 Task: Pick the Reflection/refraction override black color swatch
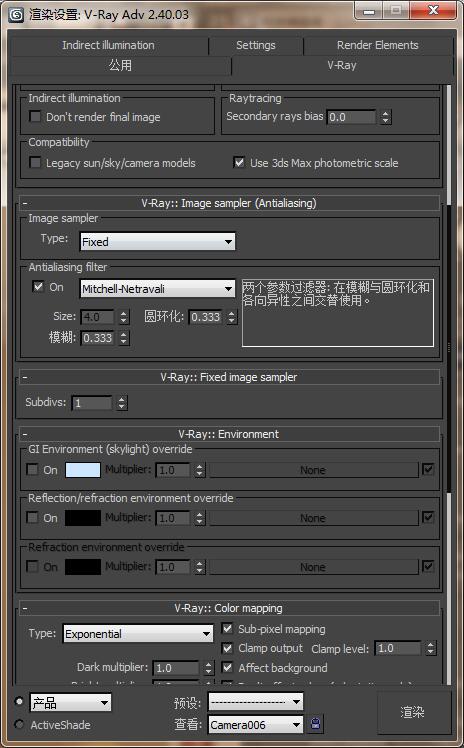[x=83, y=518]
